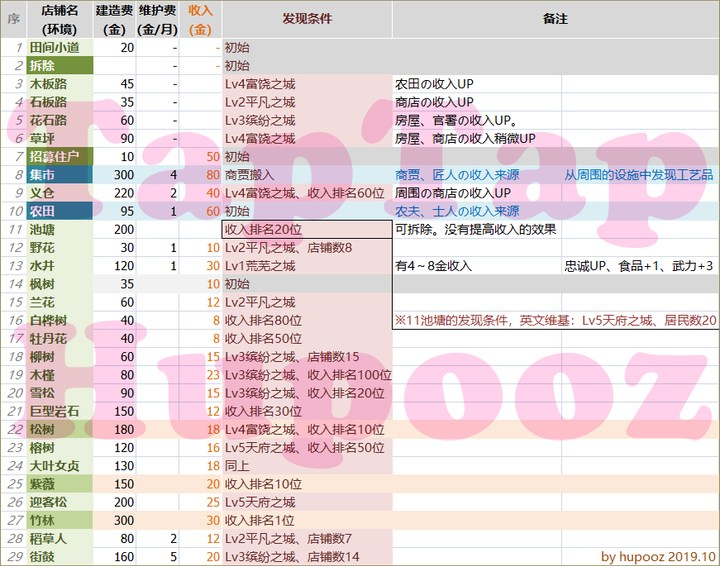720x566 pixels.
Task: Click the 池塘 name cell
Action: 60,229
